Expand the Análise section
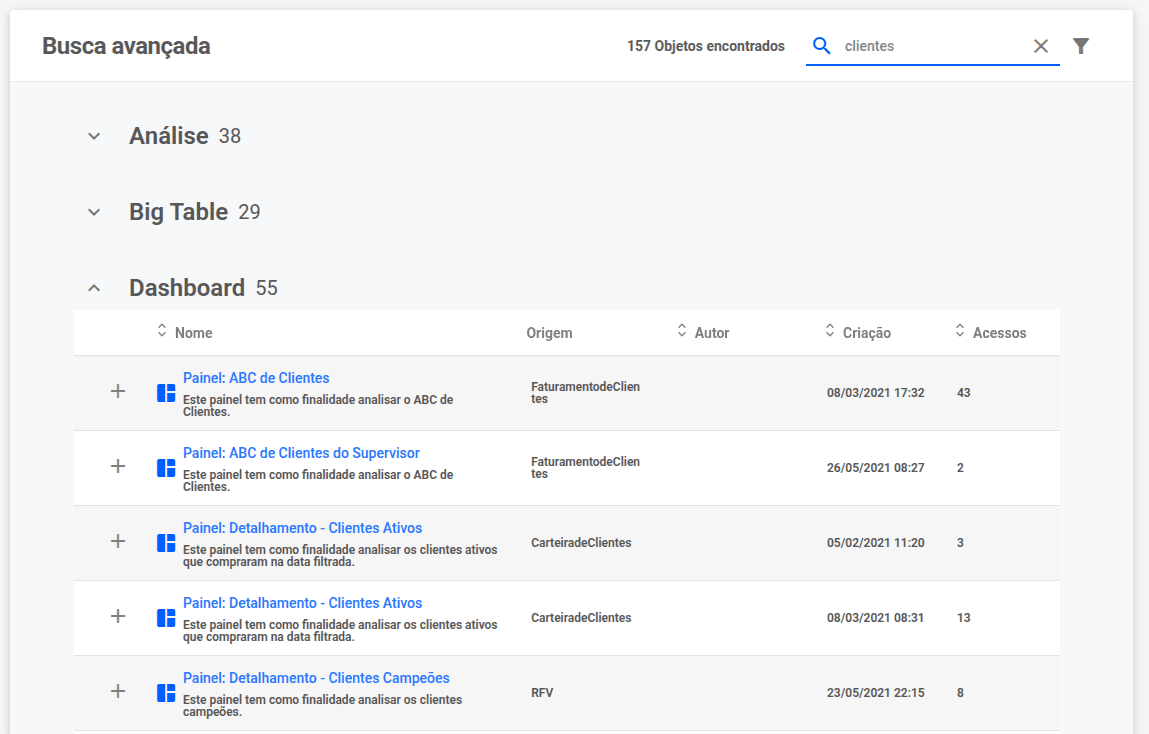Screen dimensions: 1149x734 [94, 136]
